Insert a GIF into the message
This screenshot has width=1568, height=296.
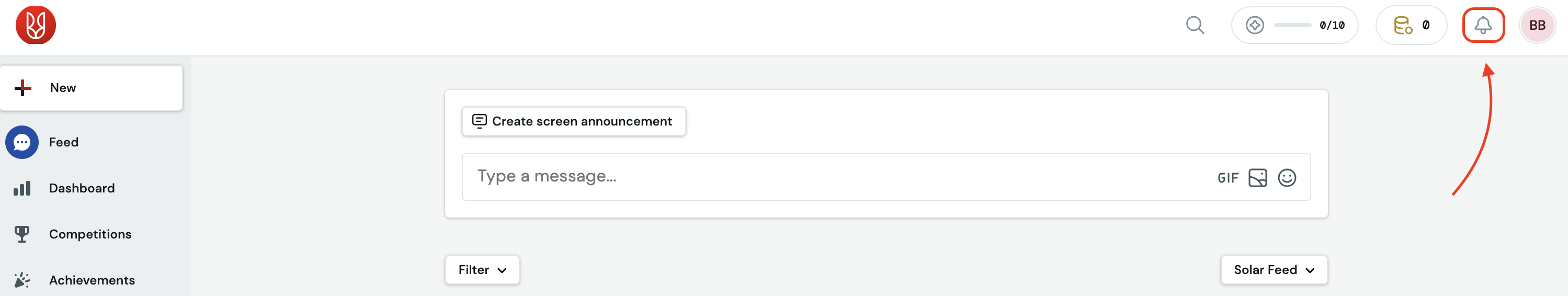1228,178
